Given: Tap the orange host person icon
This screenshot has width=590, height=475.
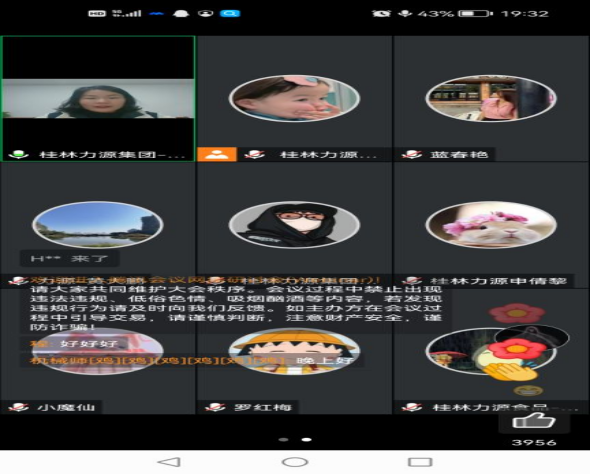Looking at the screenshot, I should [217, 154].
